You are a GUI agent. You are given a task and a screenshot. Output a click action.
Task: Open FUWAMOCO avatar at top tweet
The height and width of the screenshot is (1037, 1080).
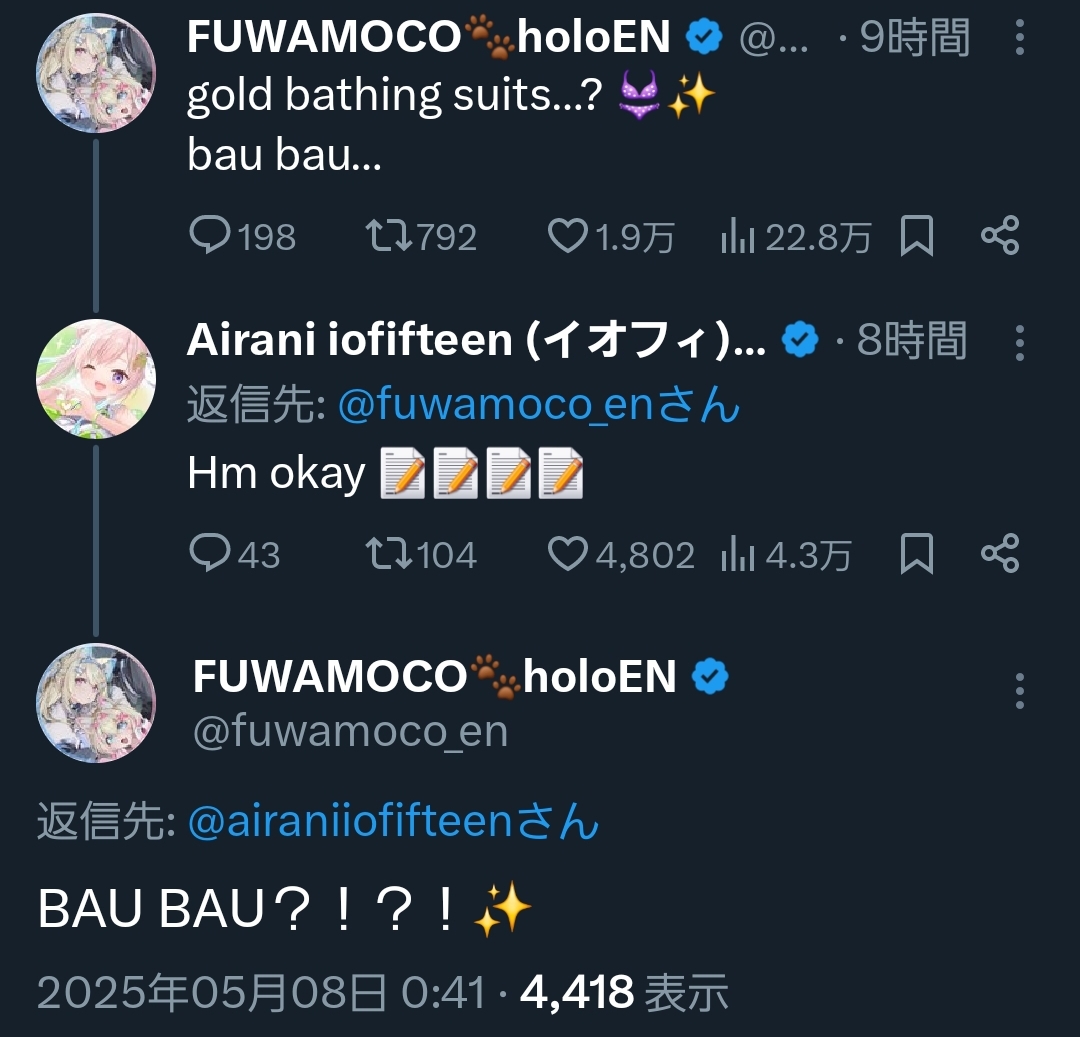click(x=96, y=73)
